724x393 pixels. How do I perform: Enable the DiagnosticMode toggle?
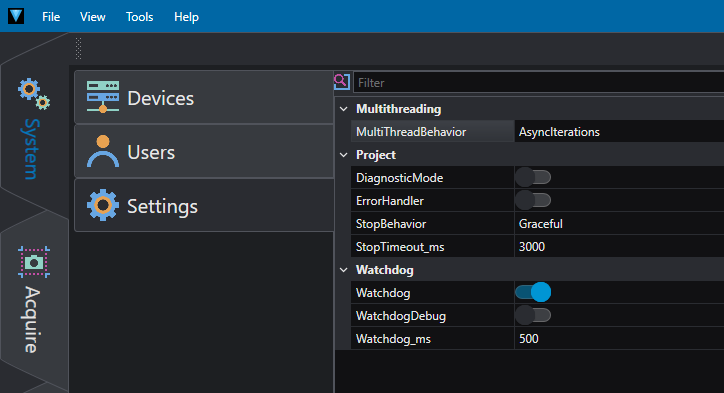click(x=533, y=177)
